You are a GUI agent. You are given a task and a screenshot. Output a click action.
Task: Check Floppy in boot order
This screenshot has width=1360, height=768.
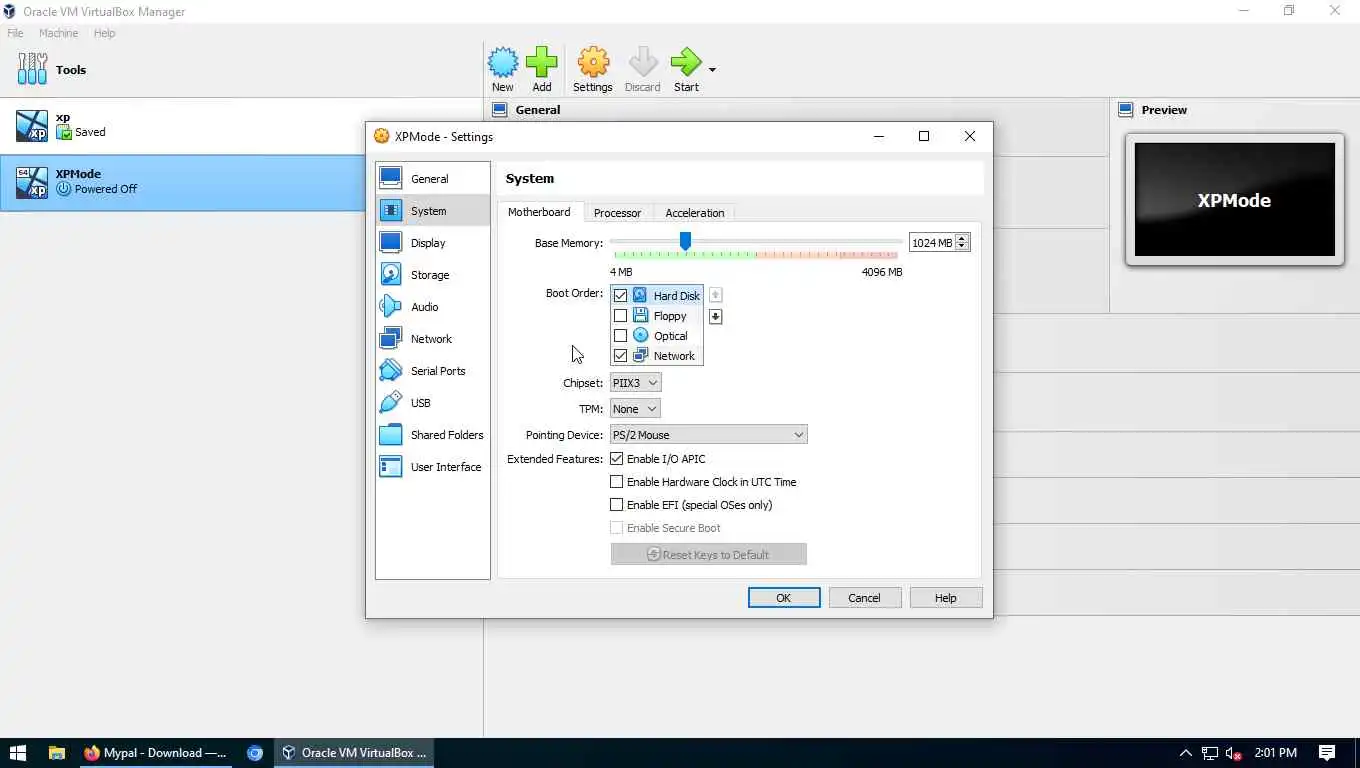[620, 316]
